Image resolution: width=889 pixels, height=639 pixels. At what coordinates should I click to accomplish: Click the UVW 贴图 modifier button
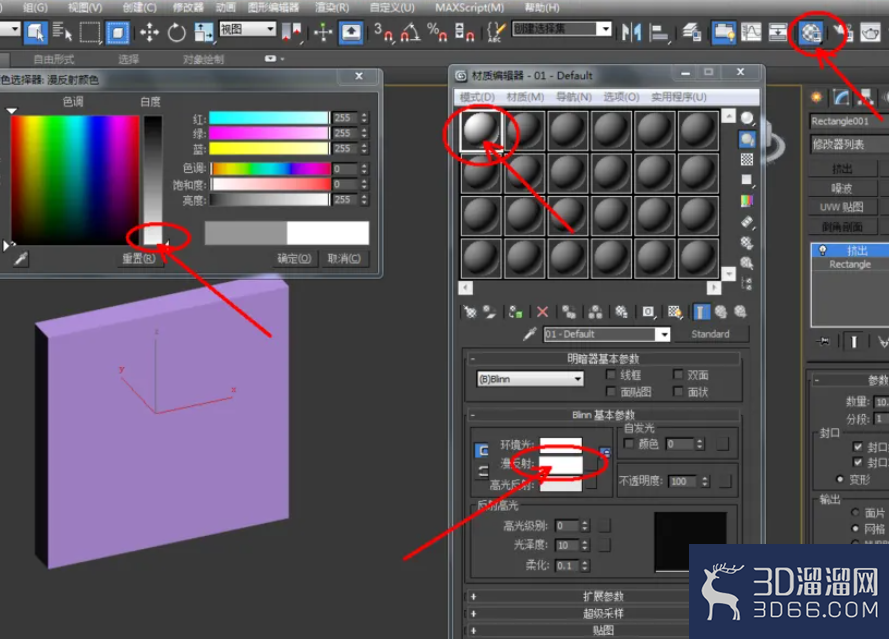842,207
